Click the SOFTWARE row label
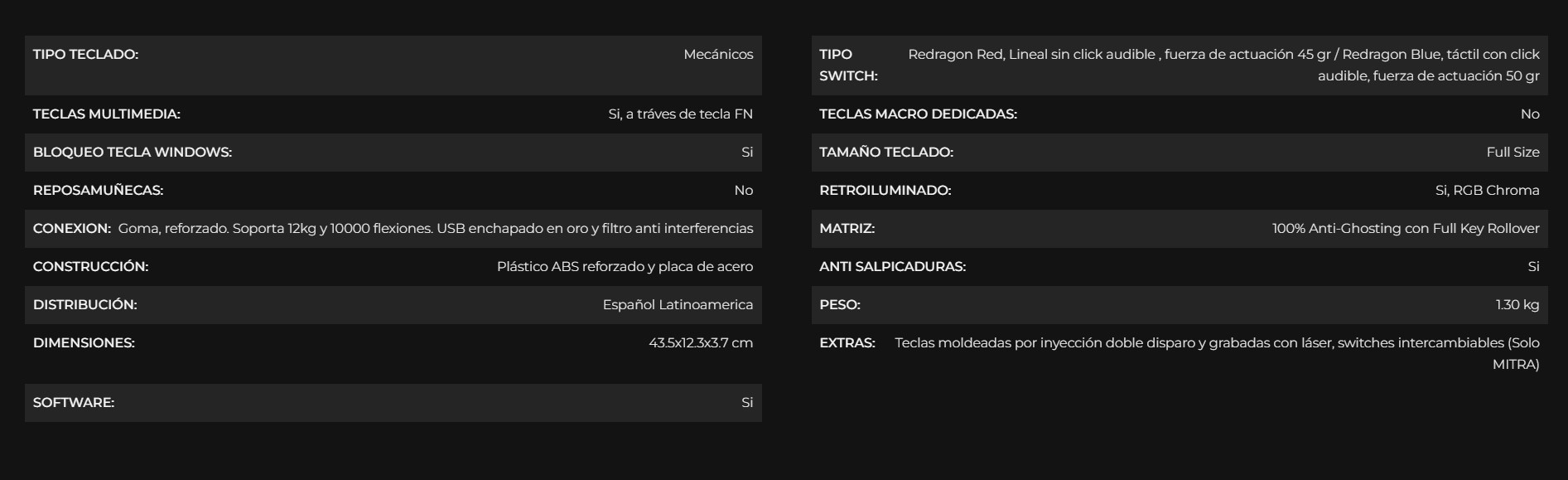 [74, 403]
